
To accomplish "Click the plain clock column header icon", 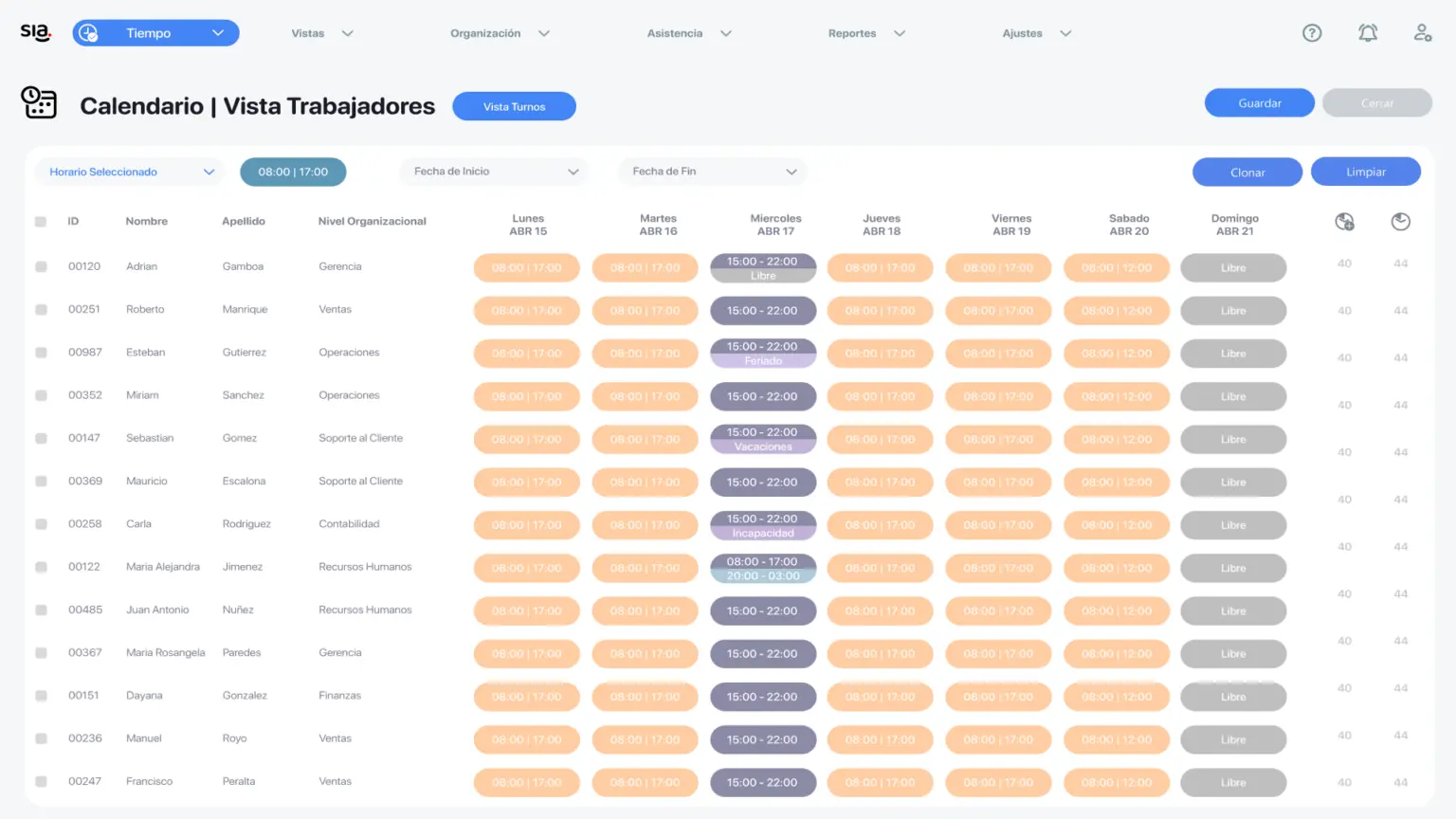I will (x=1400, y=222).
